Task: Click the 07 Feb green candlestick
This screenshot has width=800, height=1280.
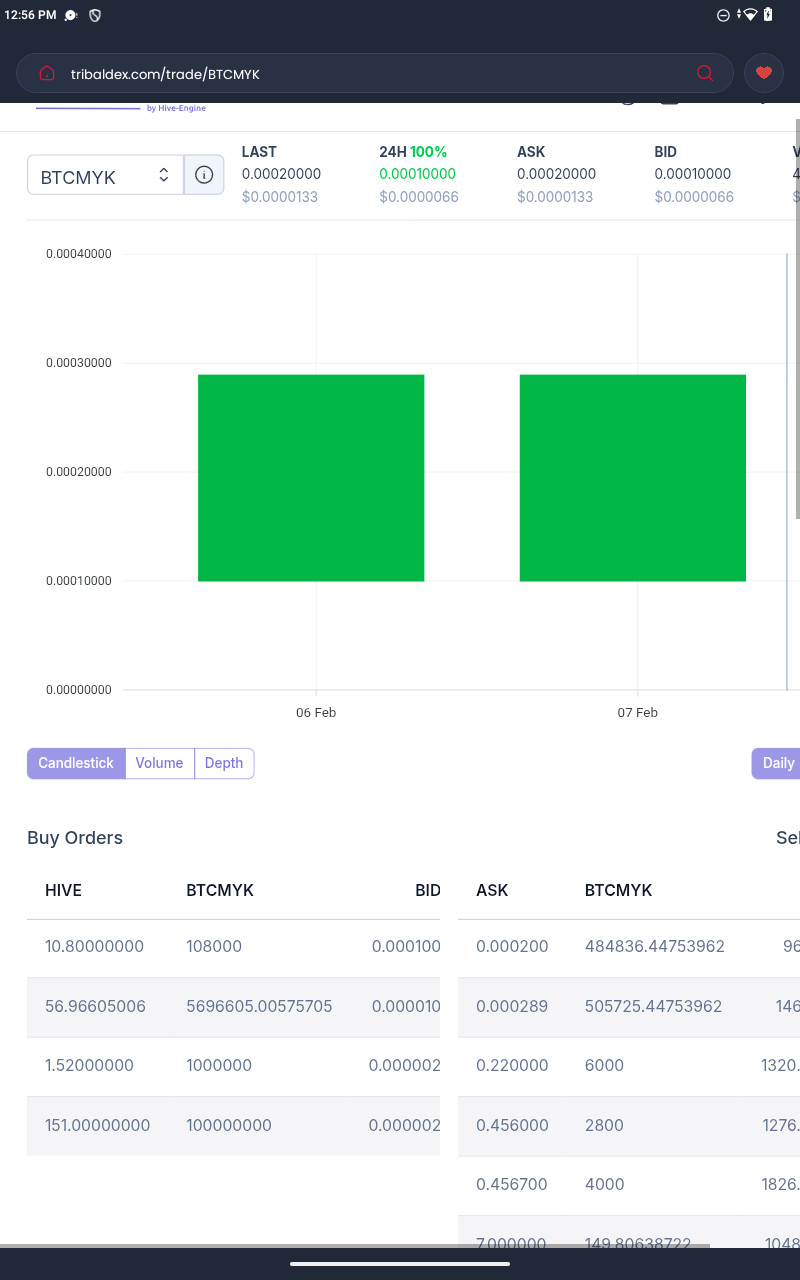Action: tap(633, 478)
